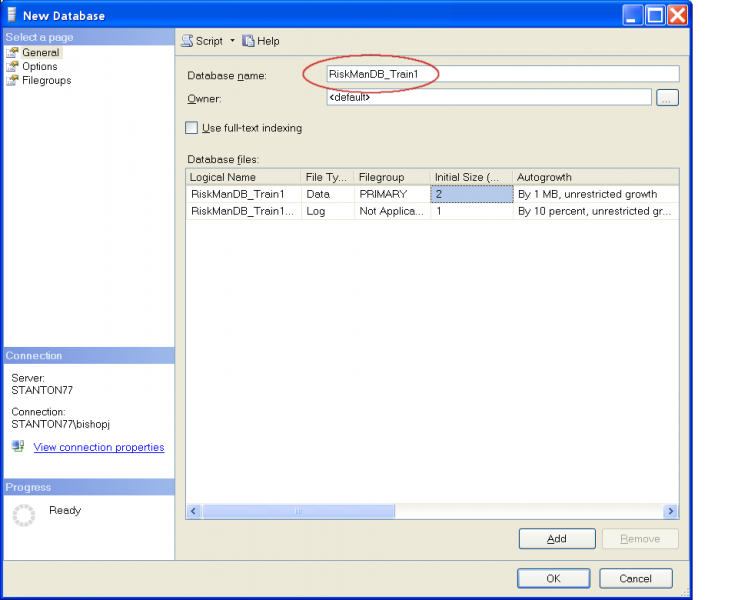Click initial size cell with value 2
738x600 pixels.
tap(472, 194)
